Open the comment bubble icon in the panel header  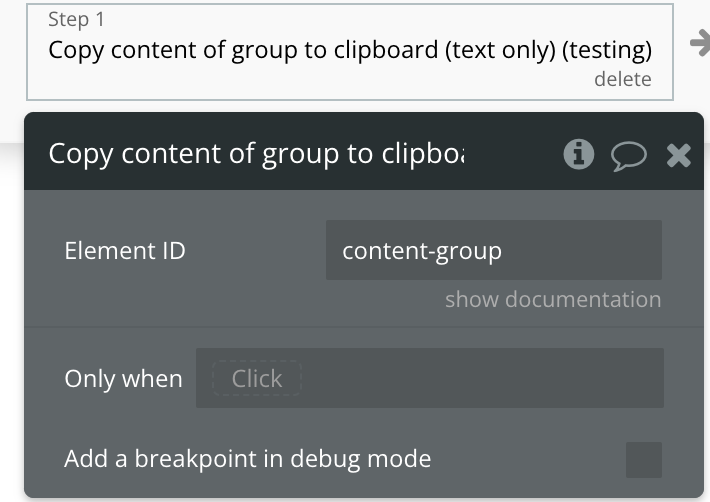[628, 156]
